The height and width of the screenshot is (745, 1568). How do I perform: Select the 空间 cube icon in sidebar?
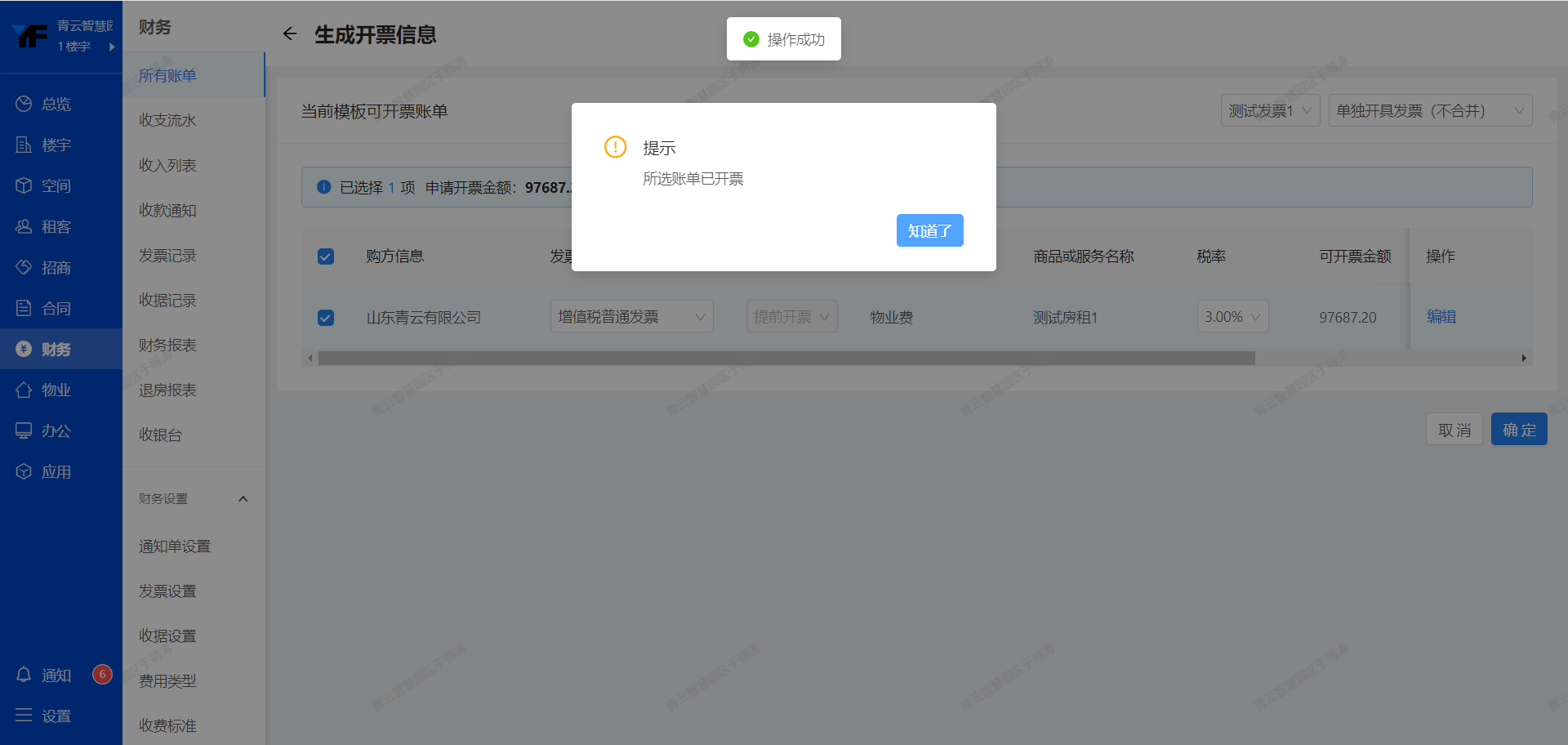coord(24,185)
